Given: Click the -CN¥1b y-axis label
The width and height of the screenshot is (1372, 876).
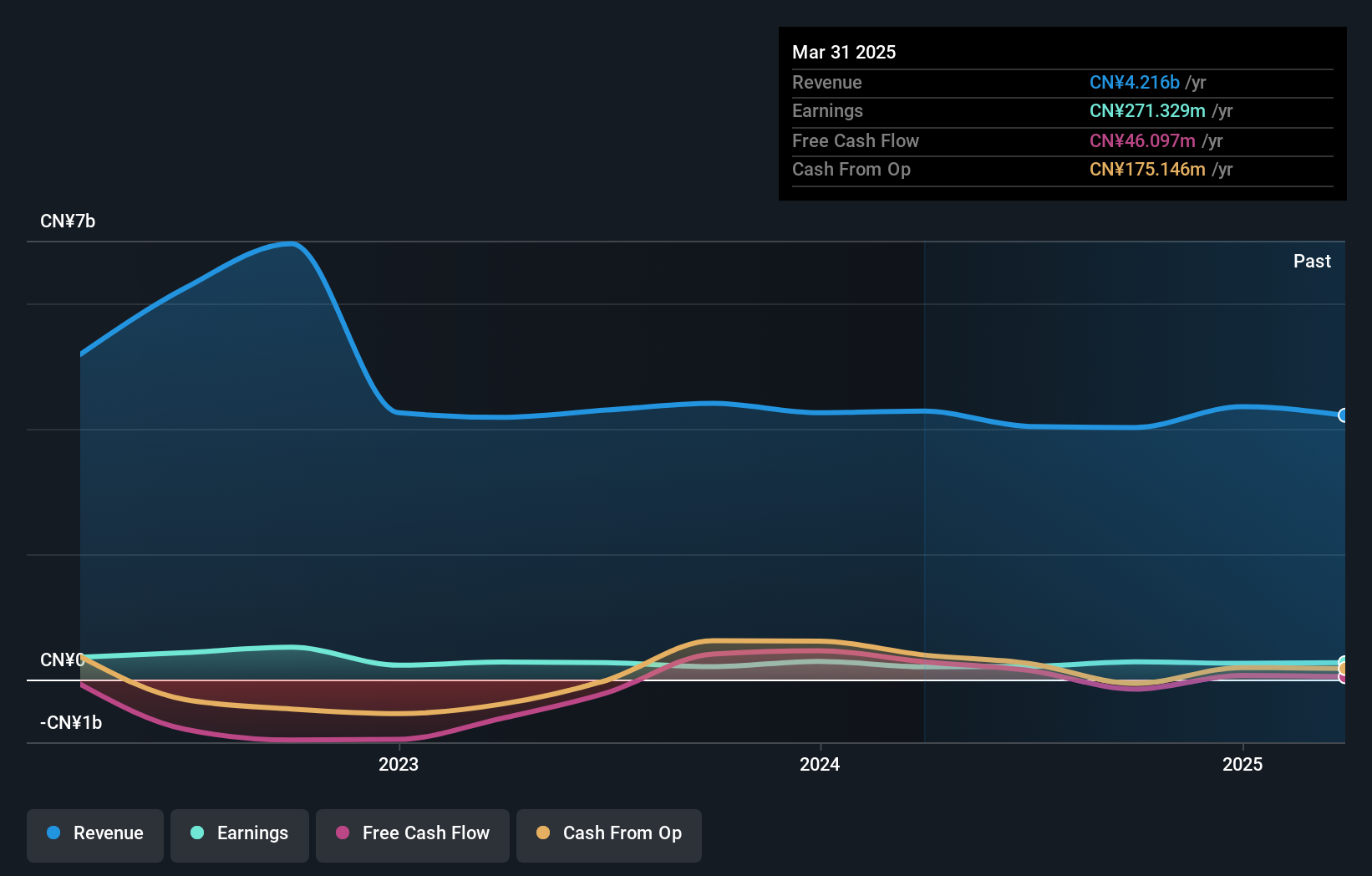Looking at the screenshot, I should [x=71, y=722].
